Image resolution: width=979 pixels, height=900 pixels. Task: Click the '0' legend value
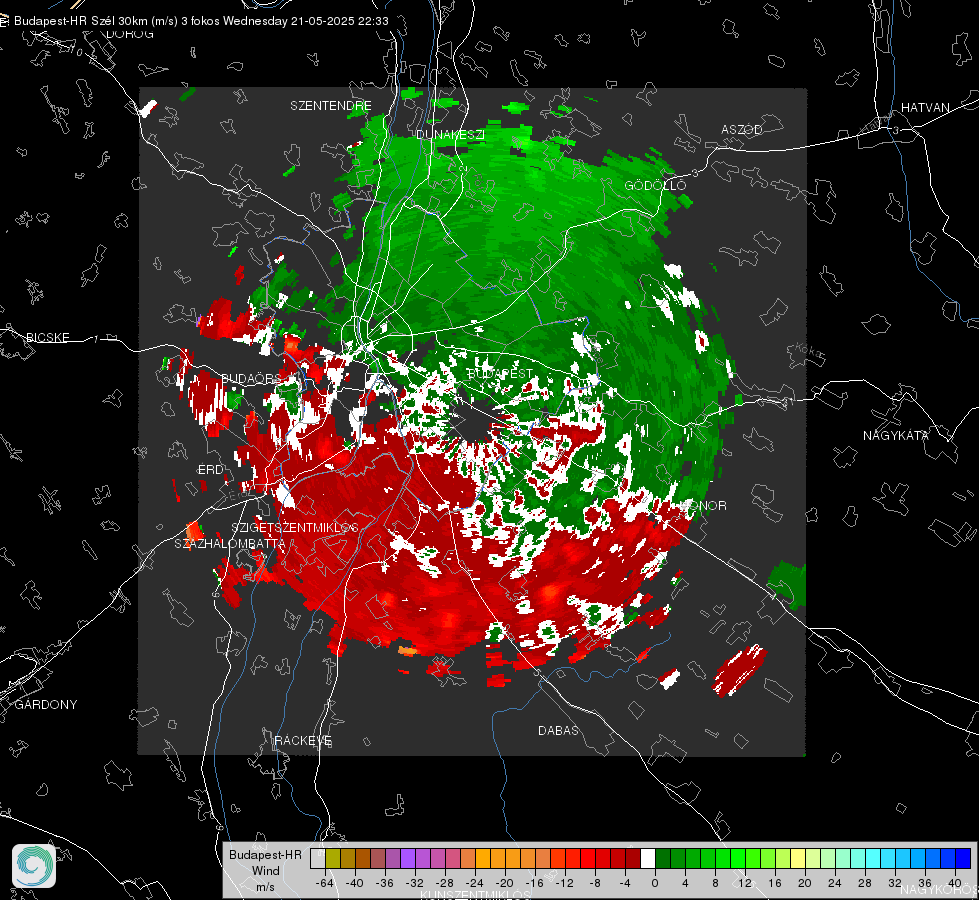pos(654,883)
